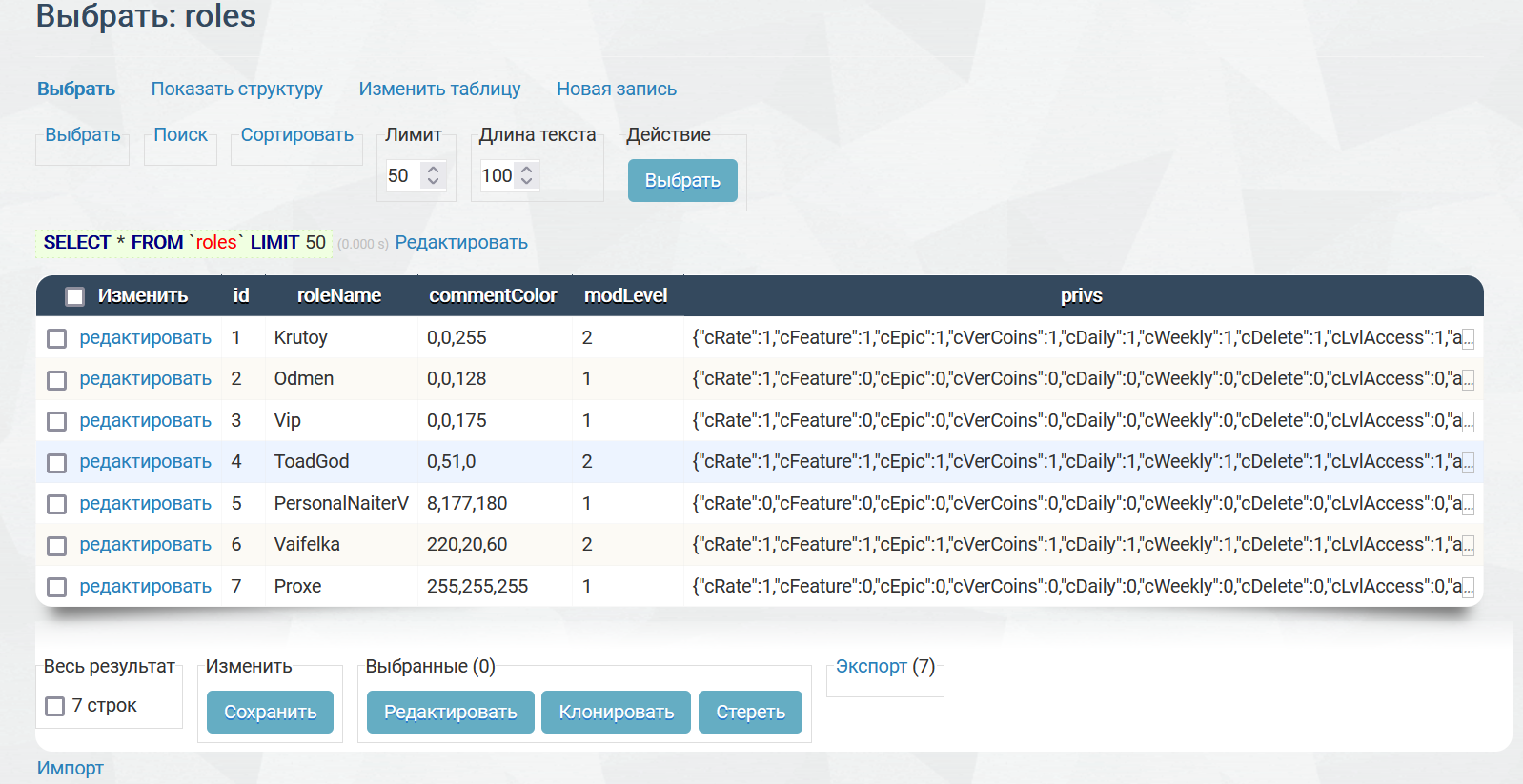The height and width of the screenshot is (784, 1523).
Task: Click the 'privs' column header
Action: [x=1082, y=295]
